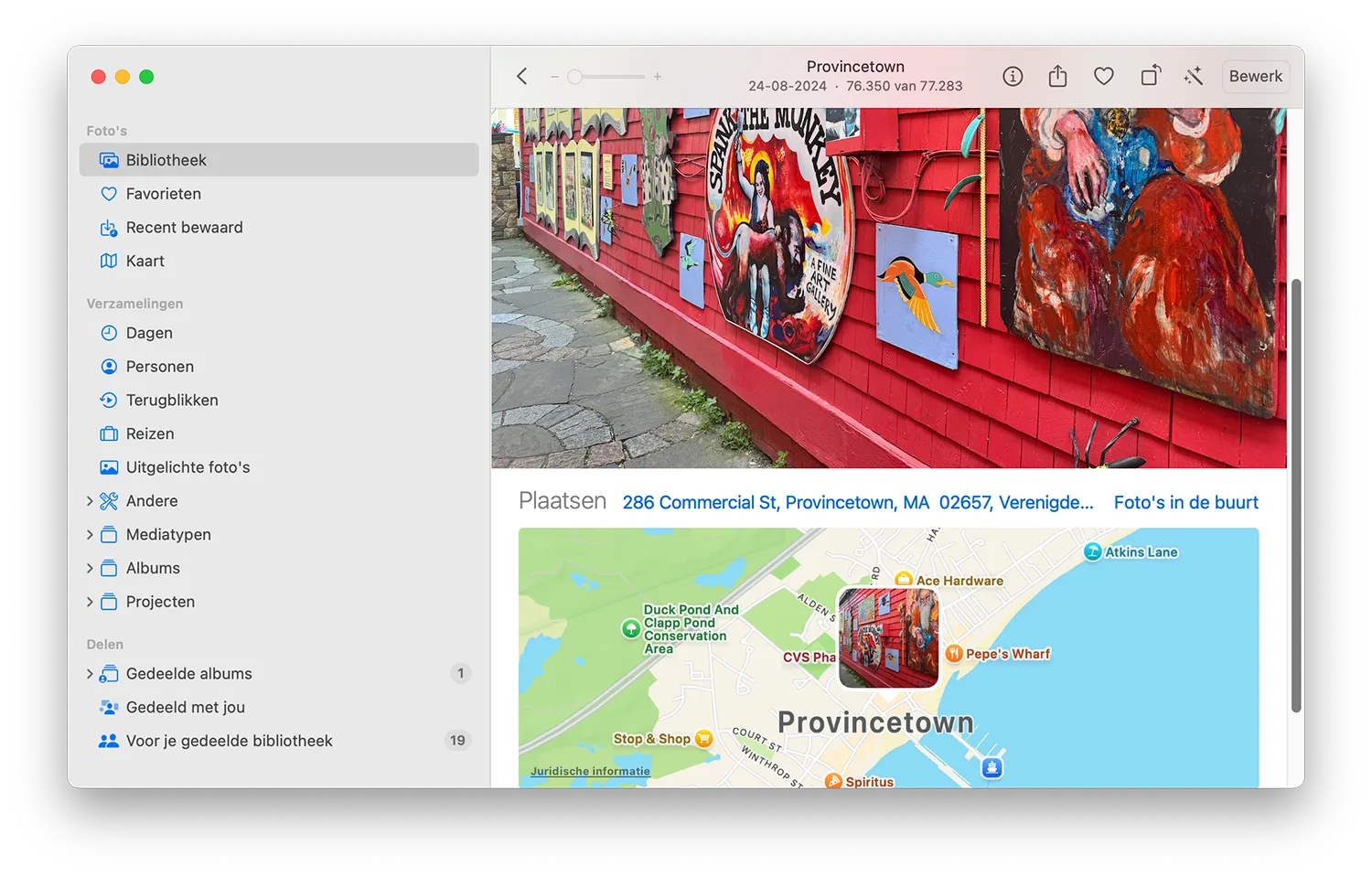Click Pepe's Wharf map marker
This screenshot has height=877, width=1372.
(954, 653)
